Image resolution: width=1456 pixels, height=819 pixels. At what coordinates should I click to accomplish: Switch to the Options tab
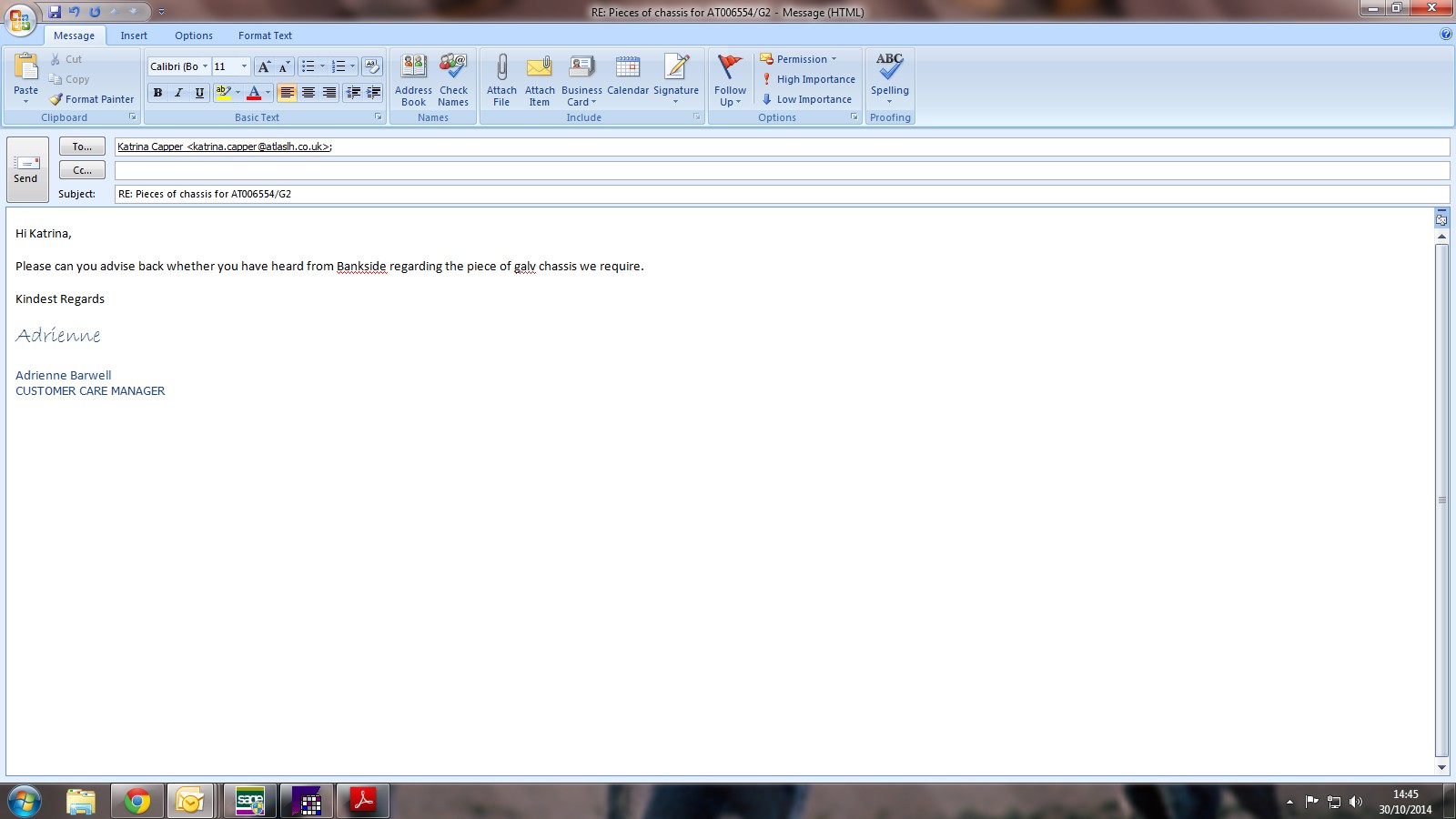194,35
